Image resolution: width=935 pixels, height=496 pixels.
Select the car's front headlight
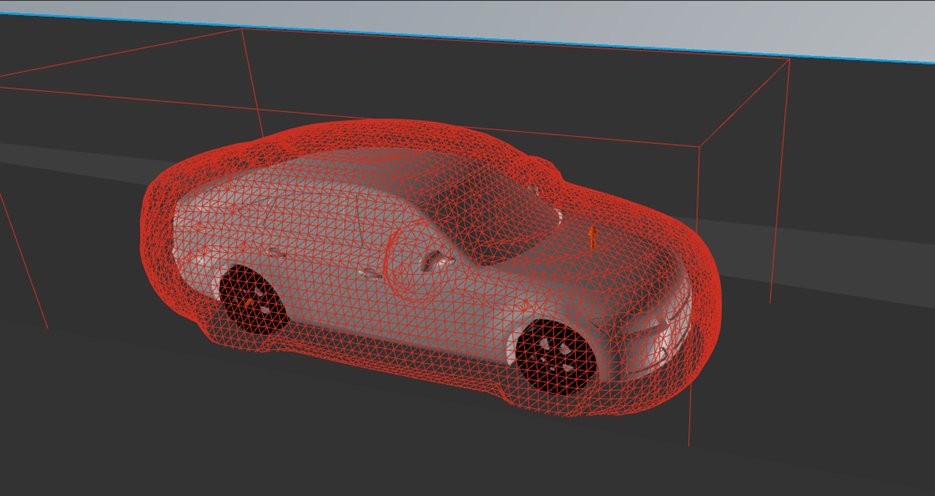click(662, 322)
